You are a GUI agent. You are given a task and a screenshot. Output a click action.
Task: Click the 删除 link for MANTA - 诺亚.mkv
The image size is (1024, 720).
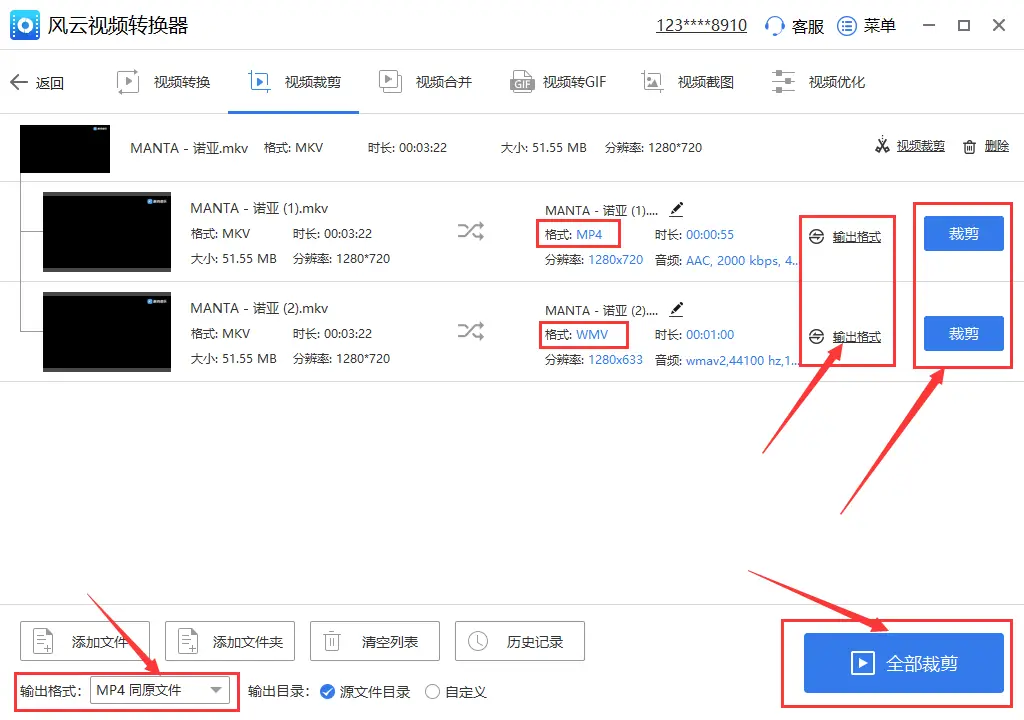coord(997,146)
